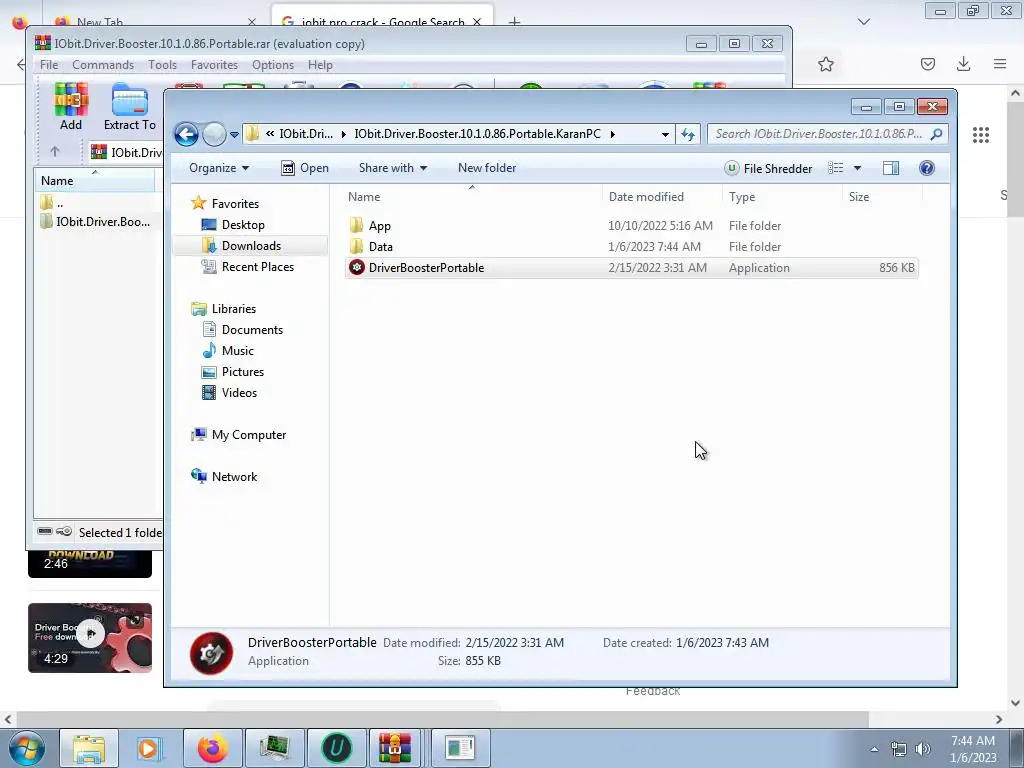Sort by Date modified column
This screenshot has height=768, width=1024.
coord(662,197)
